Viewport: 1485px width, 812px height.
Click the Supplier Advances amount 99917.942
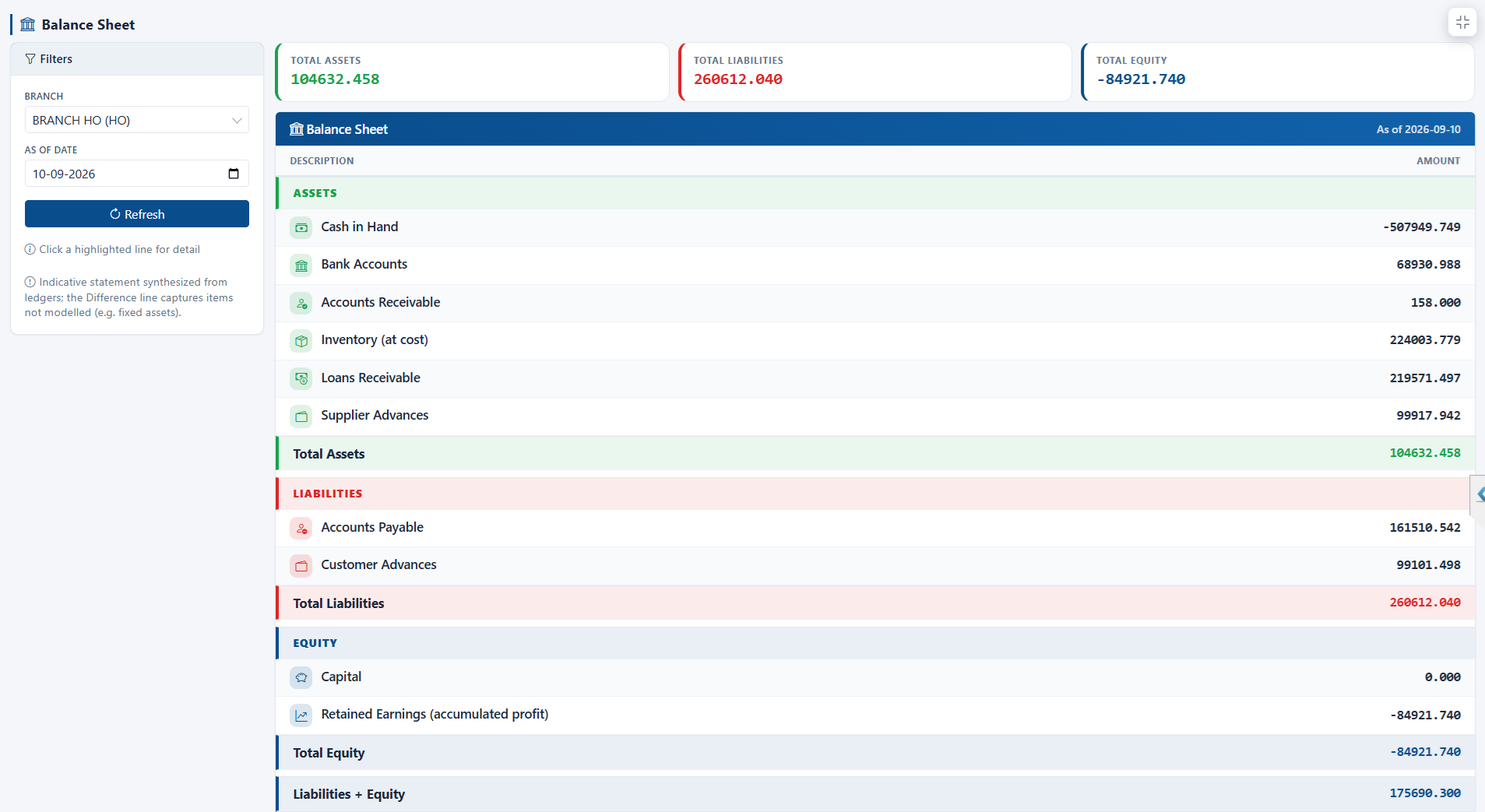click(1428, 416)
